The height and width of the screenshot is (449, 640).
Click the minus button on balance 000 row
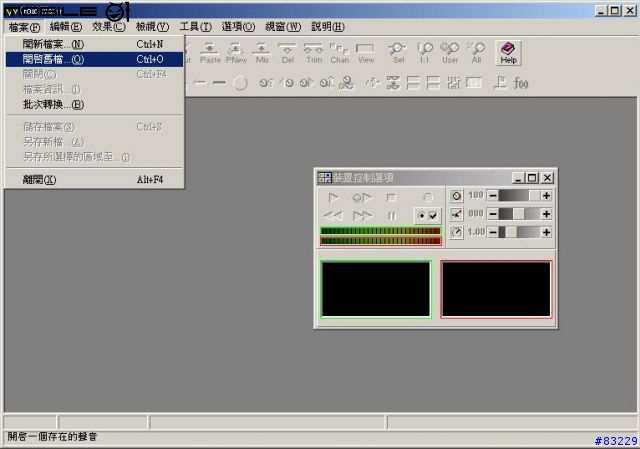[x=493, y=214]
